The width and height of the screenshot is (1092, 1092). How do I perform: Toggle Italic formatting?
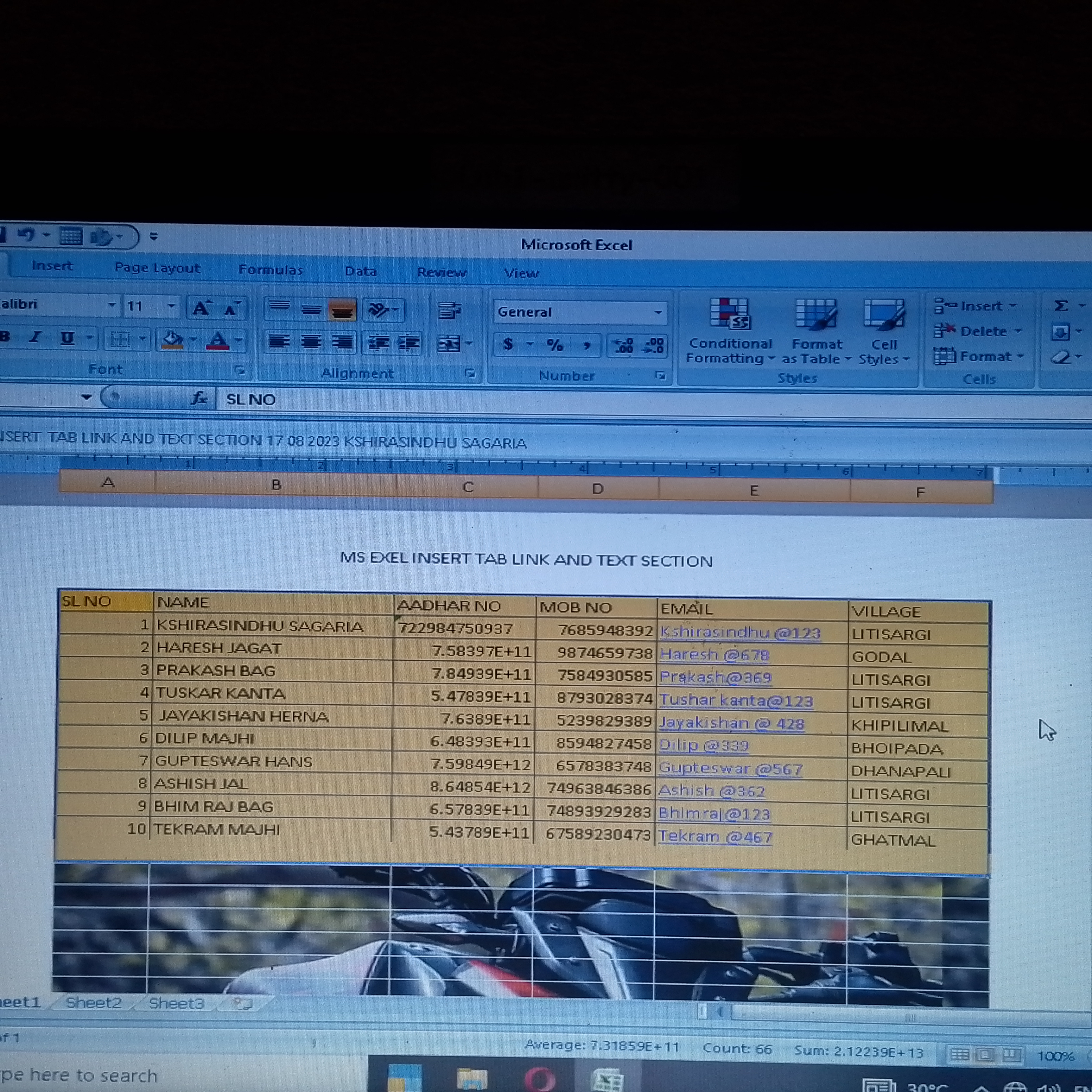(x=36, y=337)
